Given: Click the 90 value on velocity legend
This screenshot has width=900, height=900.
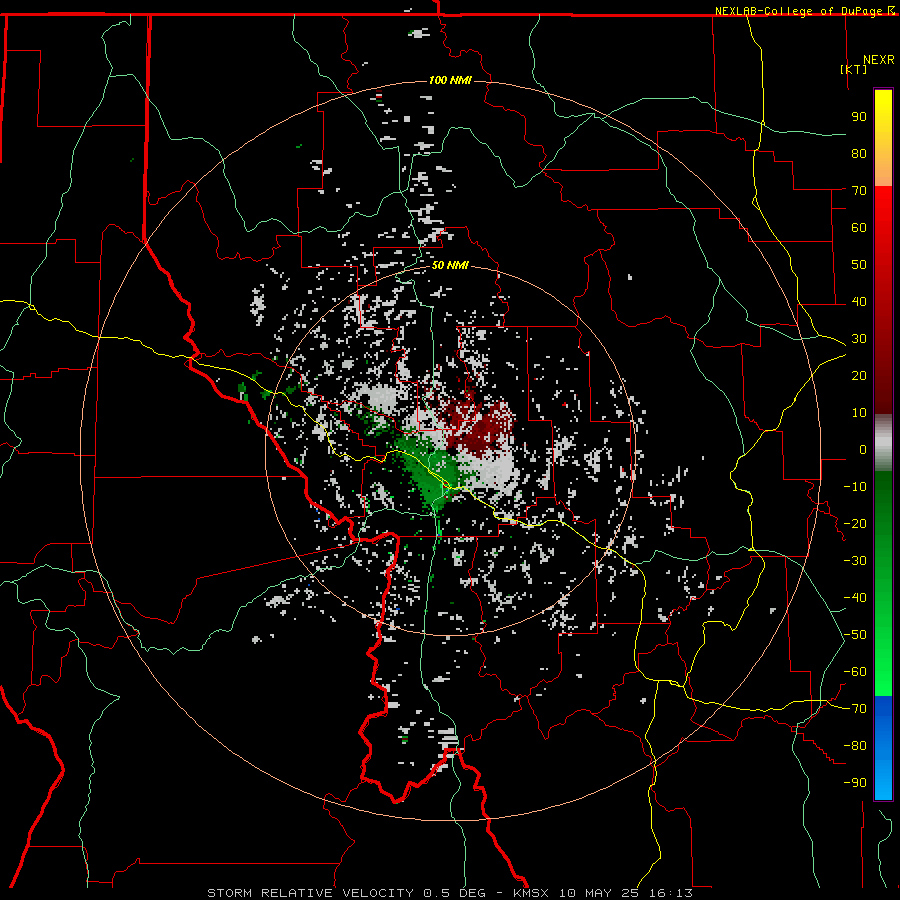Looking at the screenshot, I should coord(859,117).
